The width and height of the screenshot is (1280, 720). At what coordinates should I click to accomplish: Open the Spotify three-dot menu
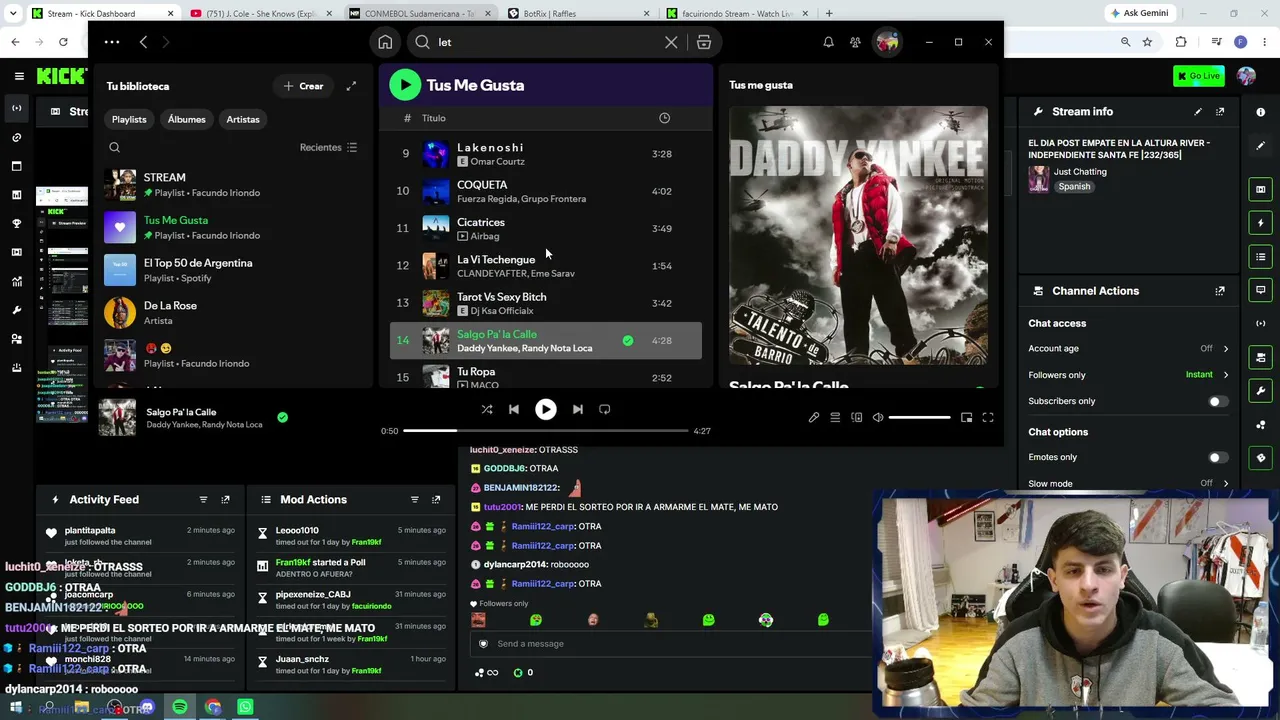coord(112,42)
